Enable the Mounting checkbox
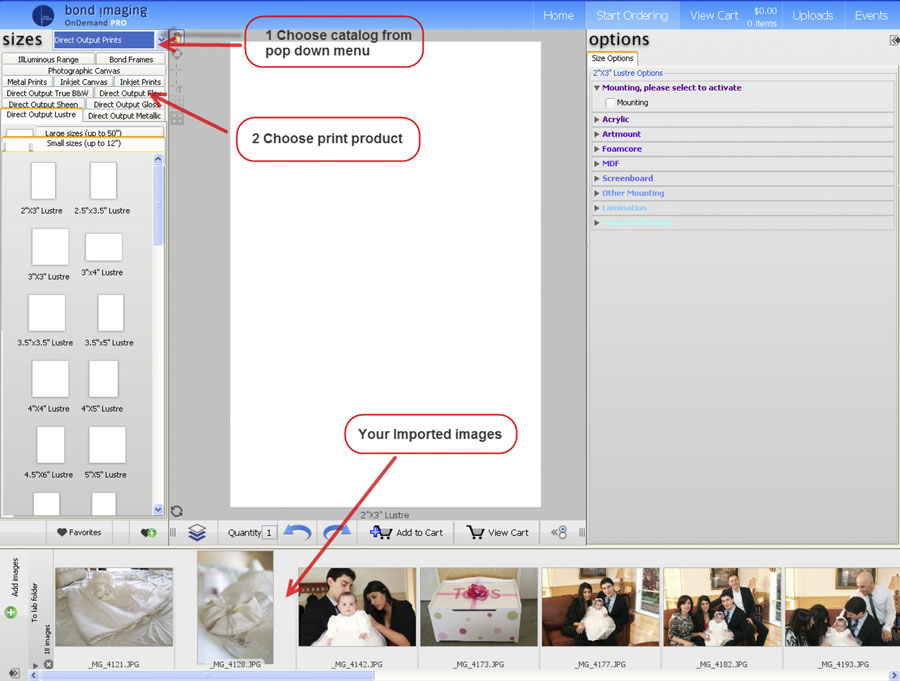900x681 pixels. click(x=610, y=103)
